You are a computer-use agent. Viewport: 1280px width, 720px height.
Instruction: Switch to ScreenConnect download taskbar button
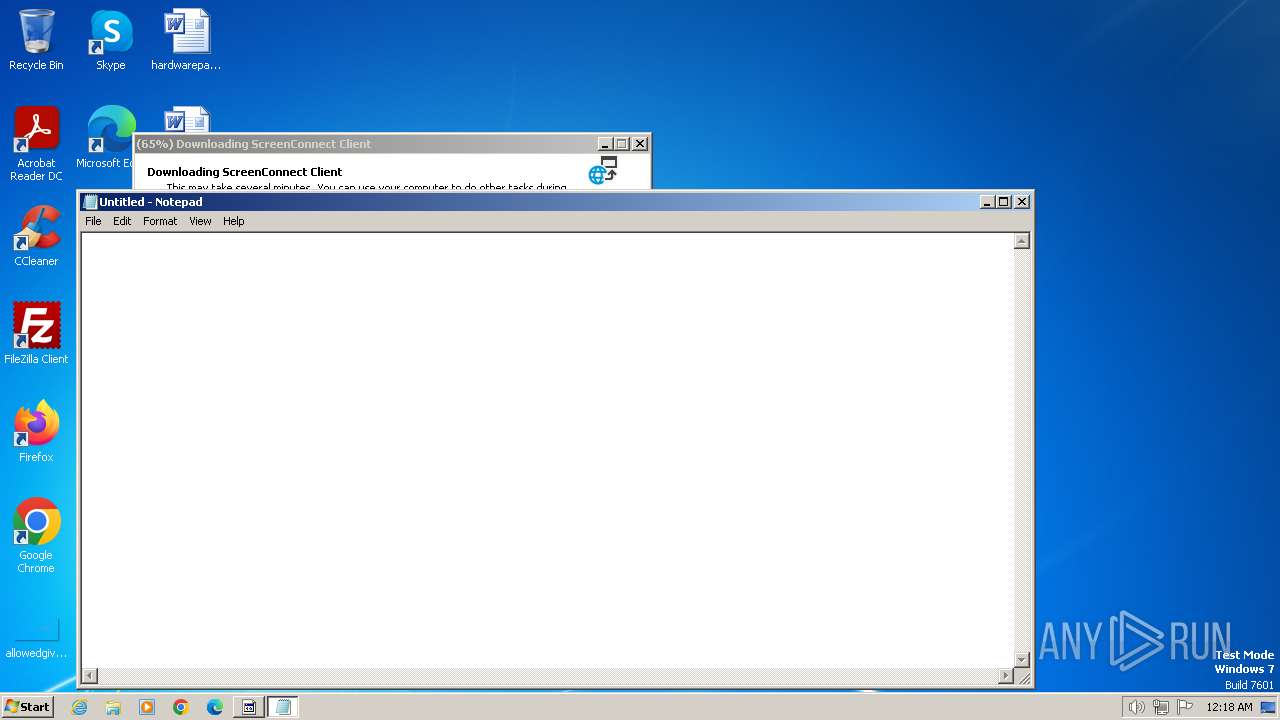coord(249,707)
